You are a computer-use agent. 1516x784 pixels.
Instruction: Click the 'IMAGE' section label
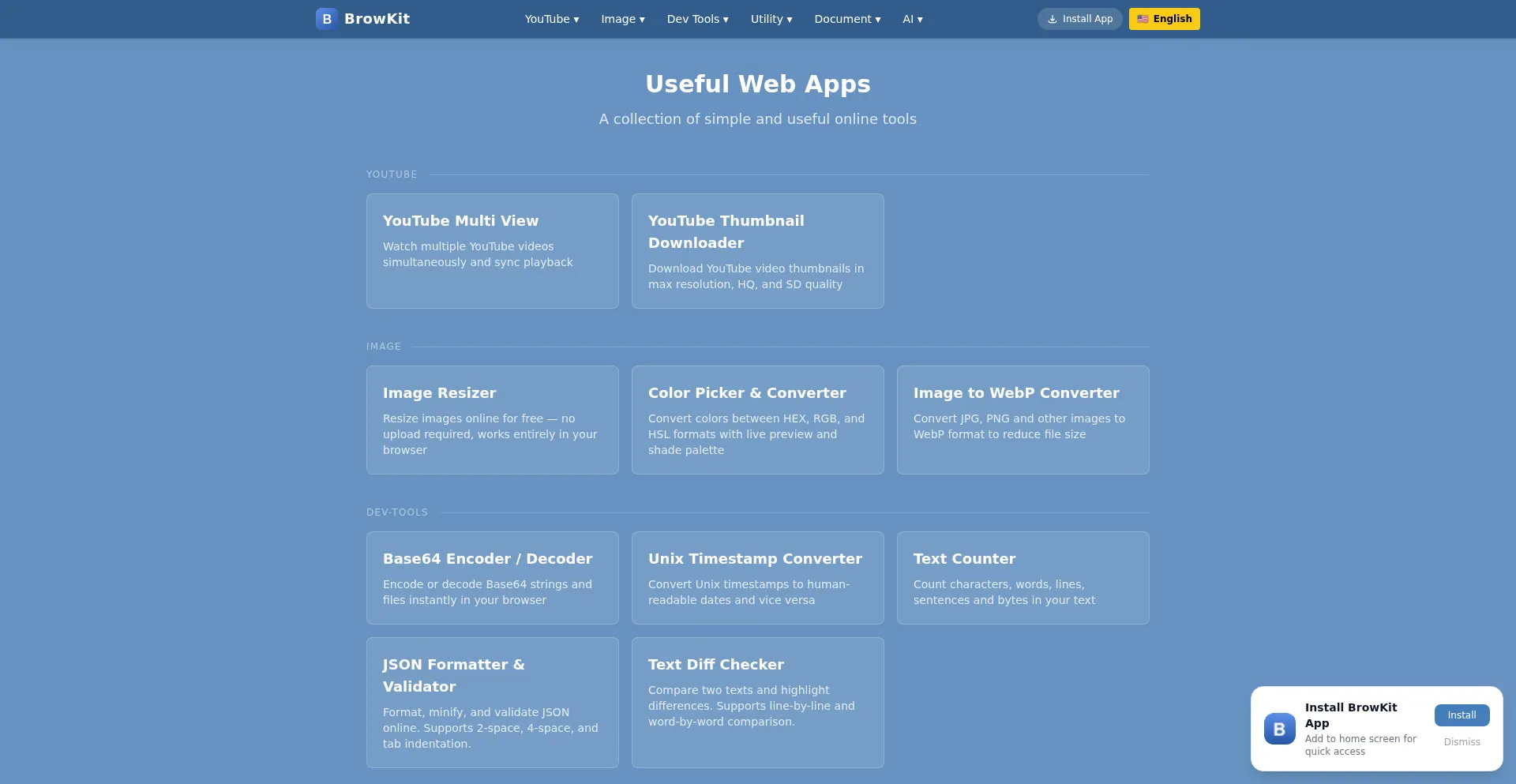(384, 347)
